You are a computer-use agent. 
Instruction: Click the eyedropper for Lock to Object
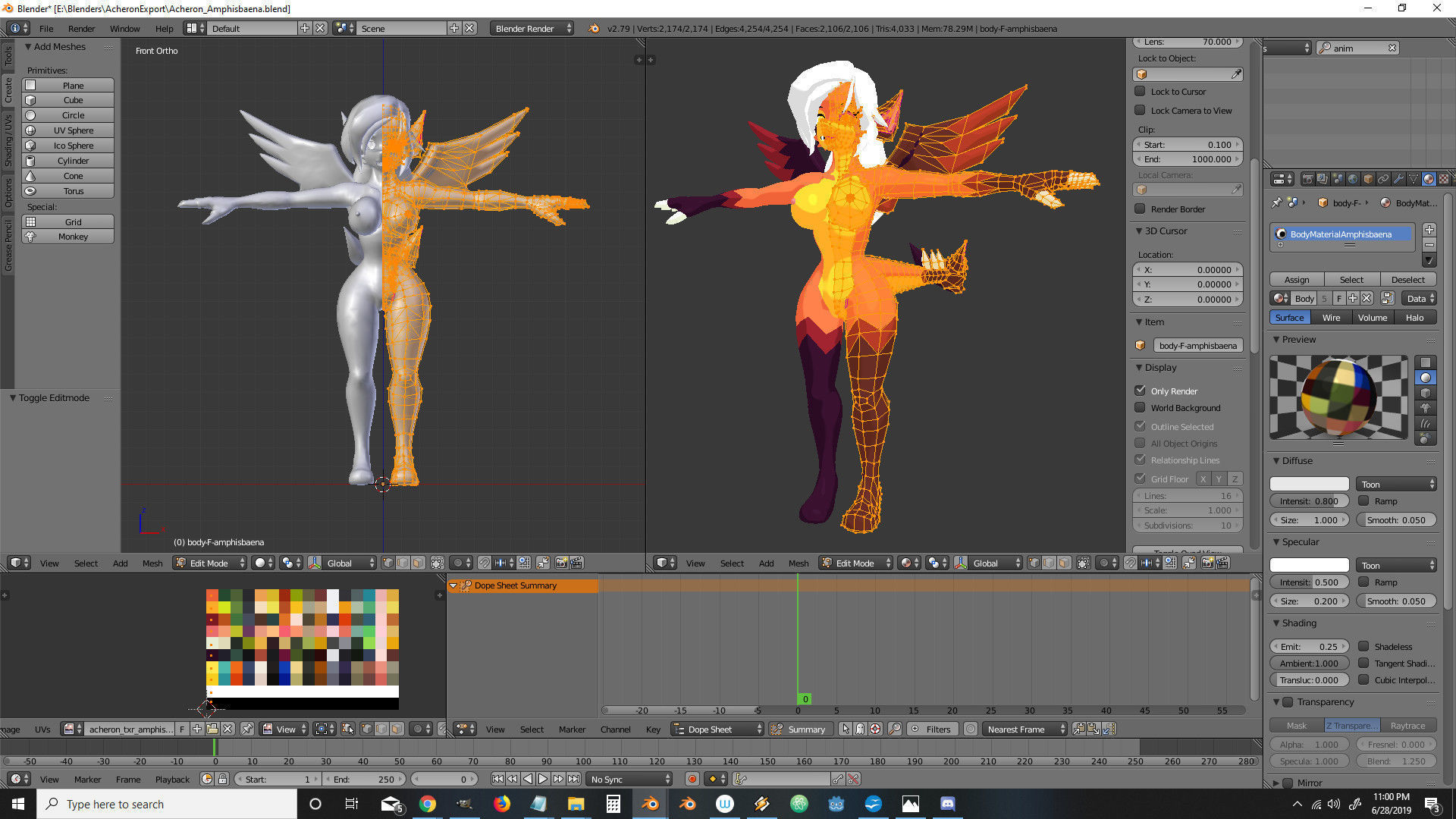1236,74
